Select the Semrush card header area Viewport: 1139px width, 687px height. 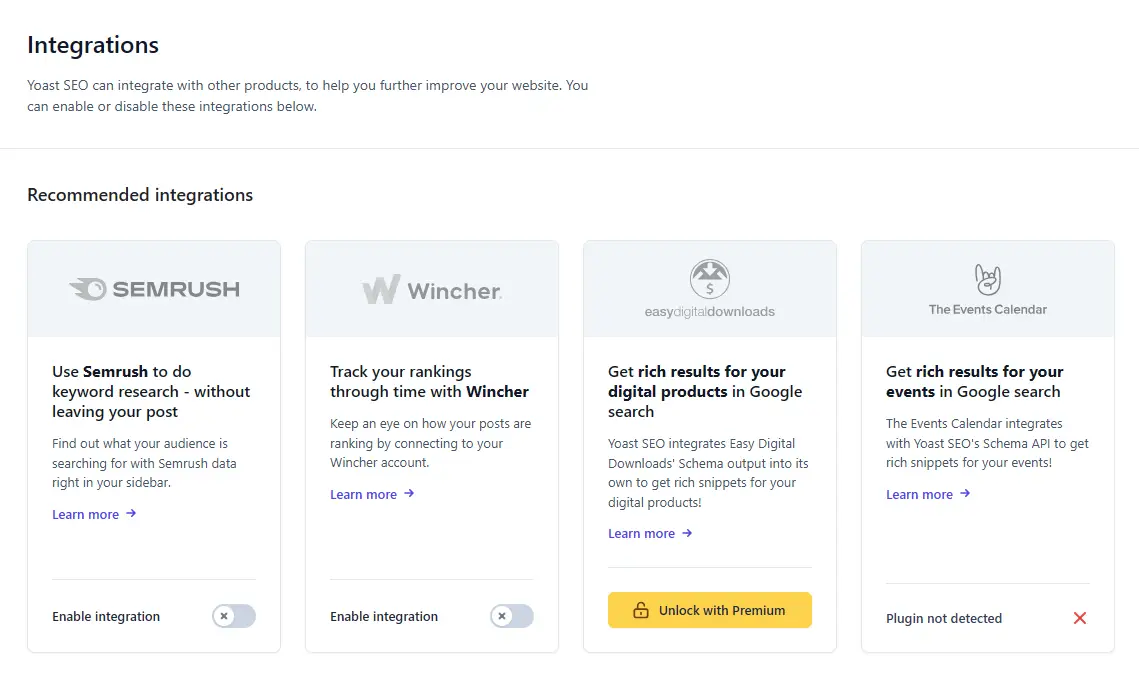point(153,288)
